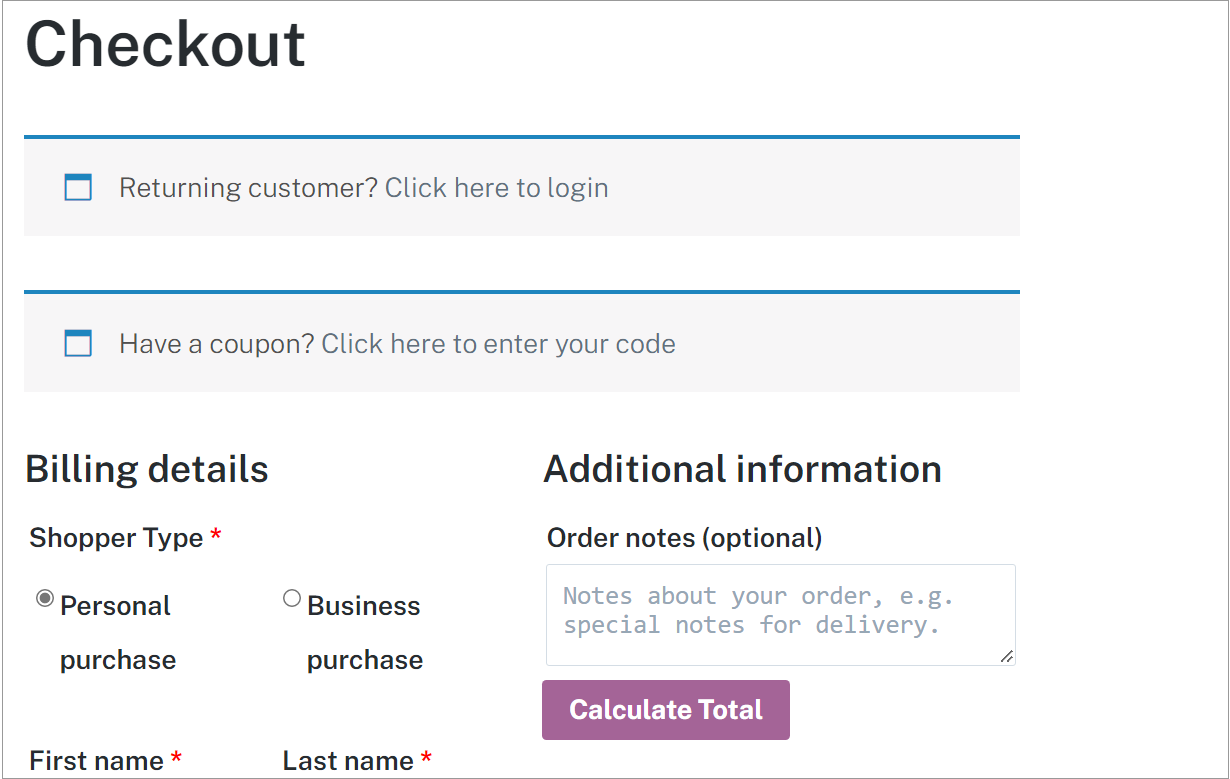Click the Order notes (optional) label
1230x779 pixels.
click(x=684, y=538)
